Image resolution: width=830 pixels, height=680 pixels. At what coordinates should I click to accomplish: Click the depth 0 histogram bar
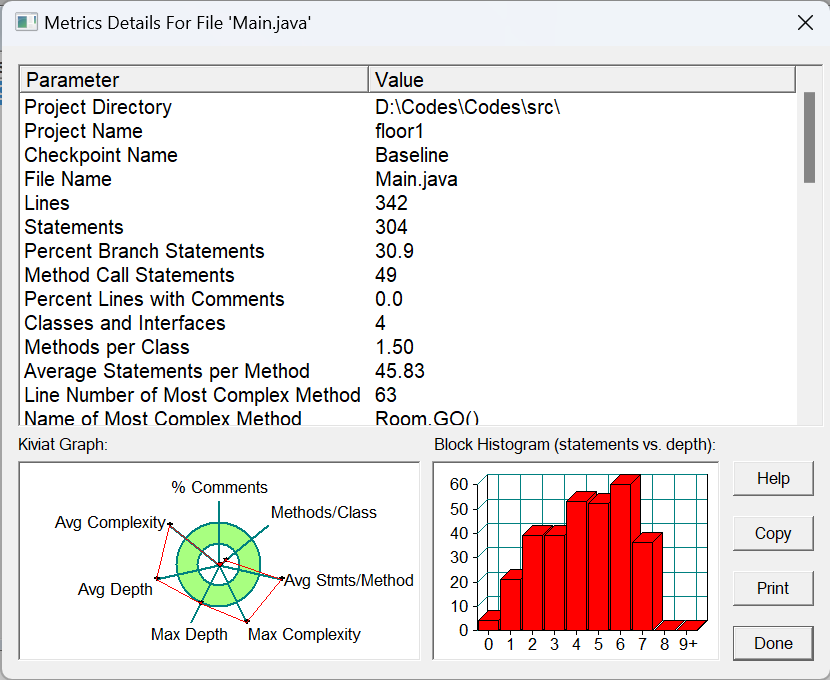tap(489, 624)
